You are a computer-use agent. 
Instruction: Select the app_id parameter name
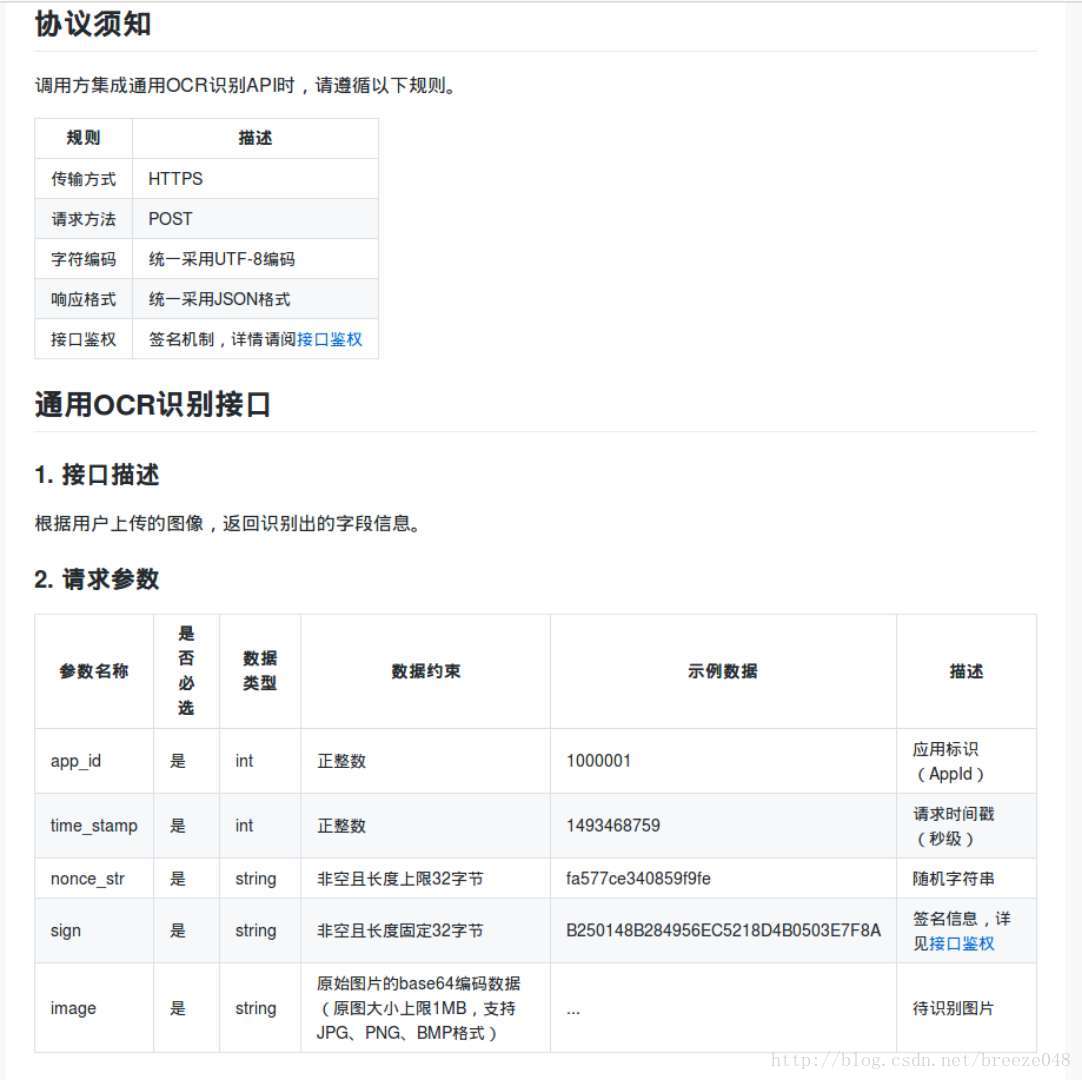click(76, 760)
